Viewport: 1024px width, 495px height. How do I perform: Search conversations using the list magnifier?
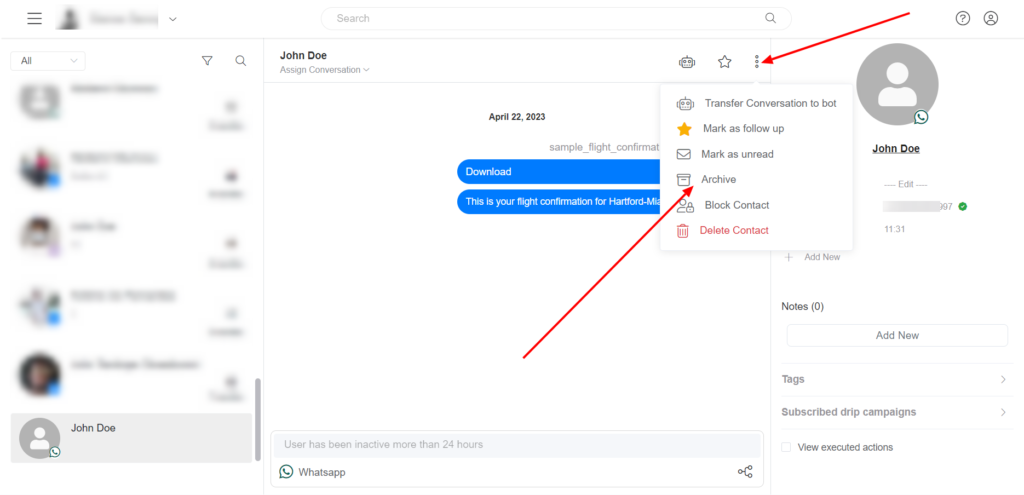pos(240,61)
